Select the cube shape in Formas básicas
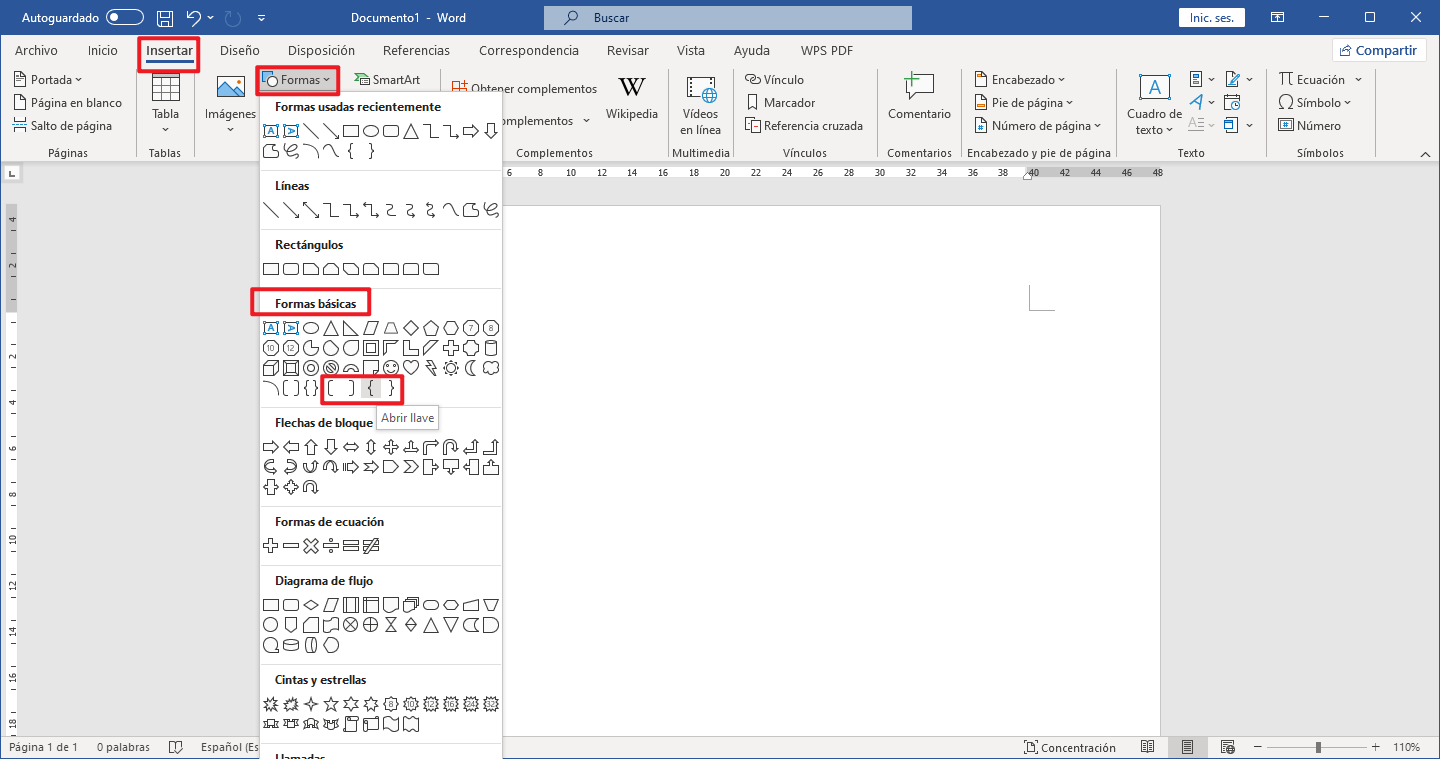1440x759 pixels. (x=270, y=368)
